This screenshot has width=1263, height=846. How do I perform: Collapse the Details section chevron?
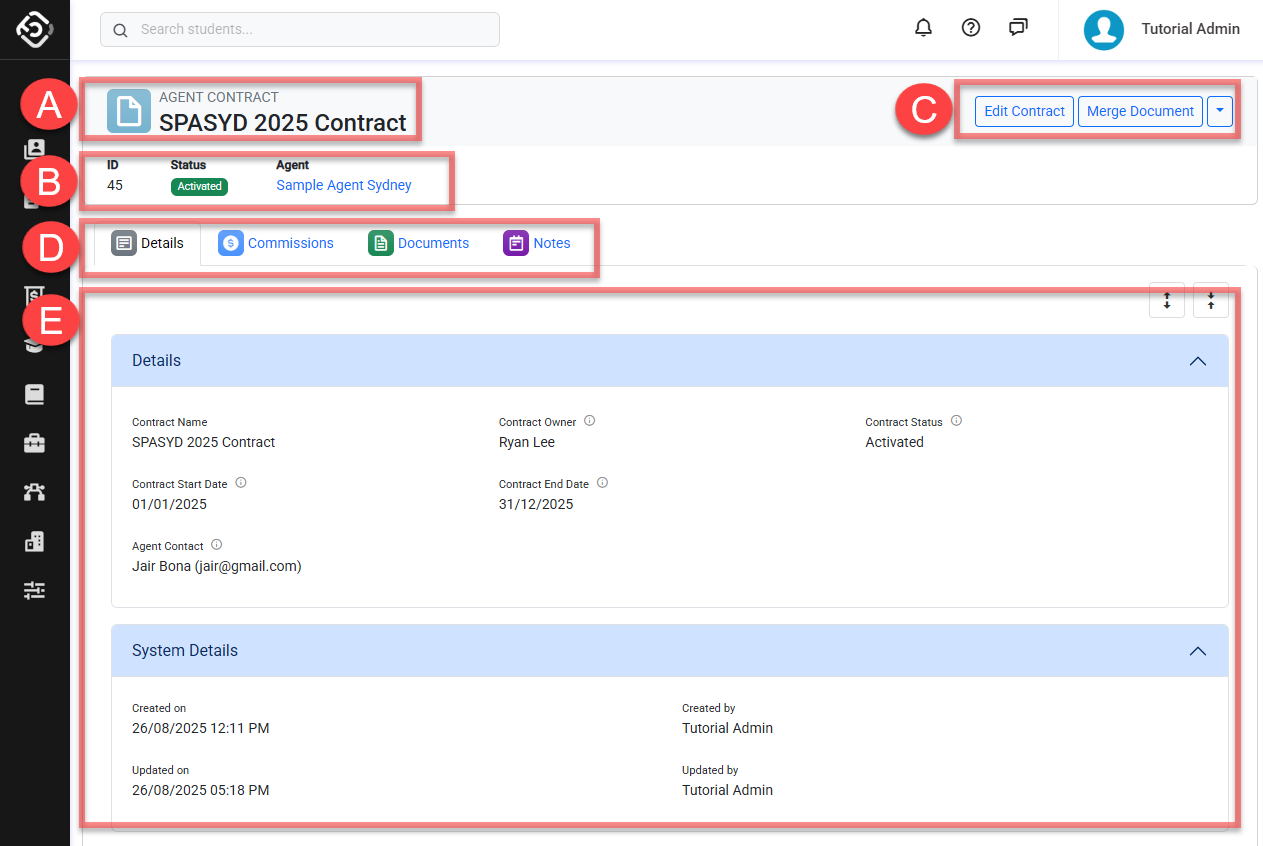[x=1197, y=361]
